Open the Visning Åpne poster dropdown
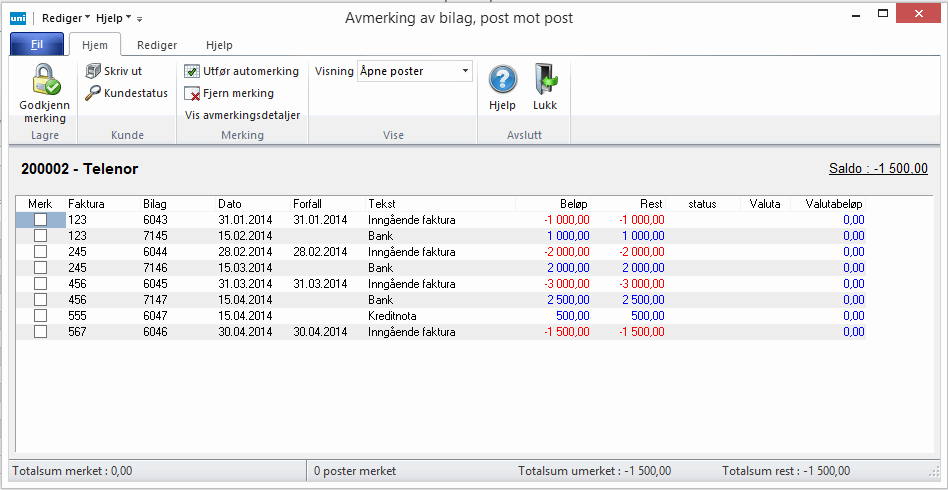The width and height of the screenshot is (948, 490). (x=465, y=71)
